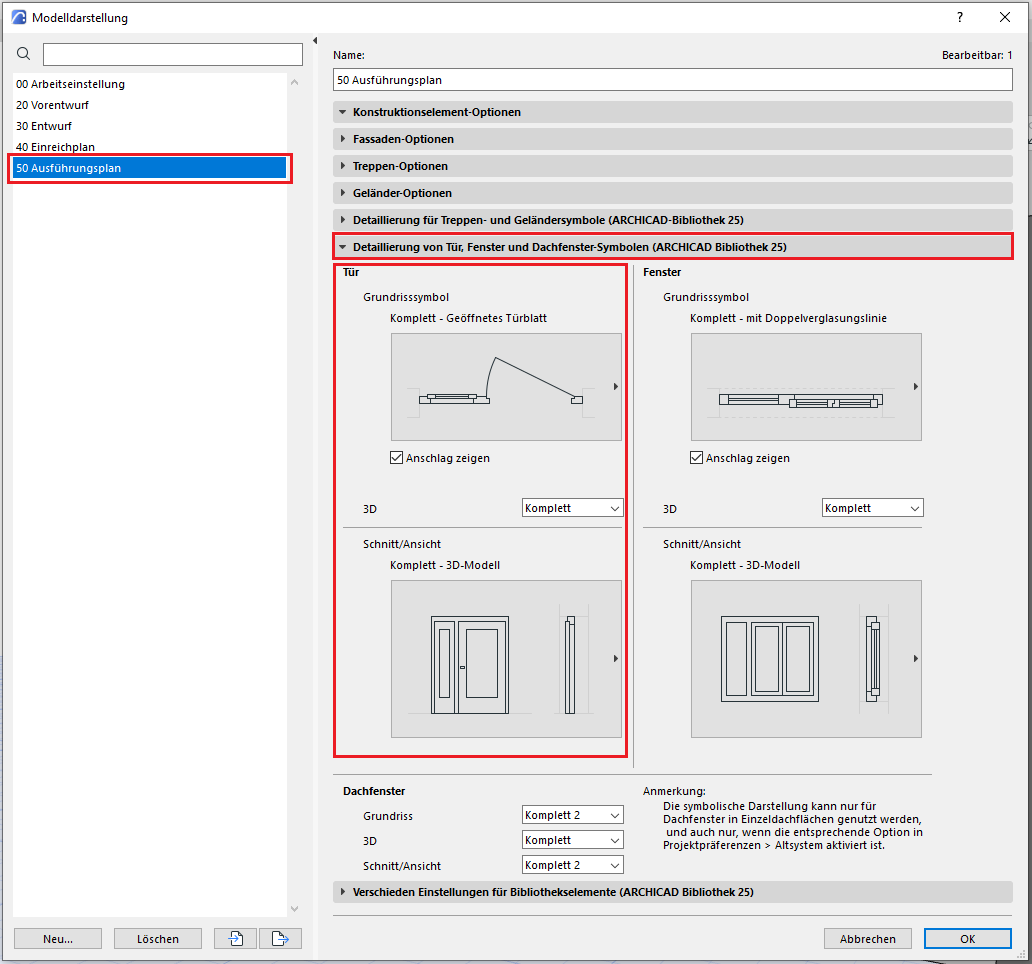
Task: Toggle door Anschlag zeigen checkbox
Action: pyautogui.click(x=397, y=458)
